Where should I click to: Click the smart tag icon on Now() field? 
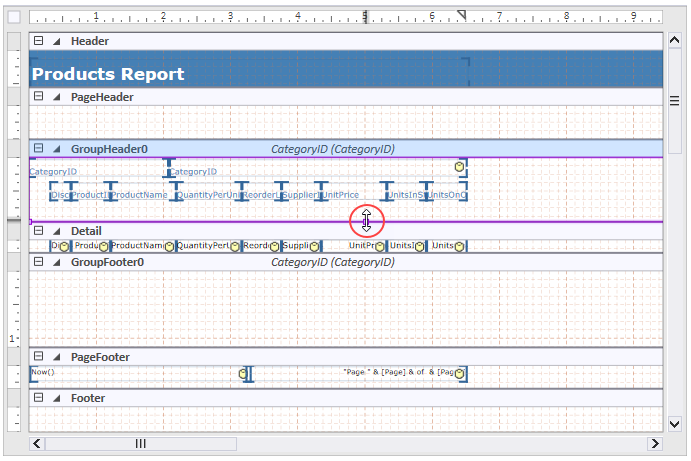coord(242,373)
